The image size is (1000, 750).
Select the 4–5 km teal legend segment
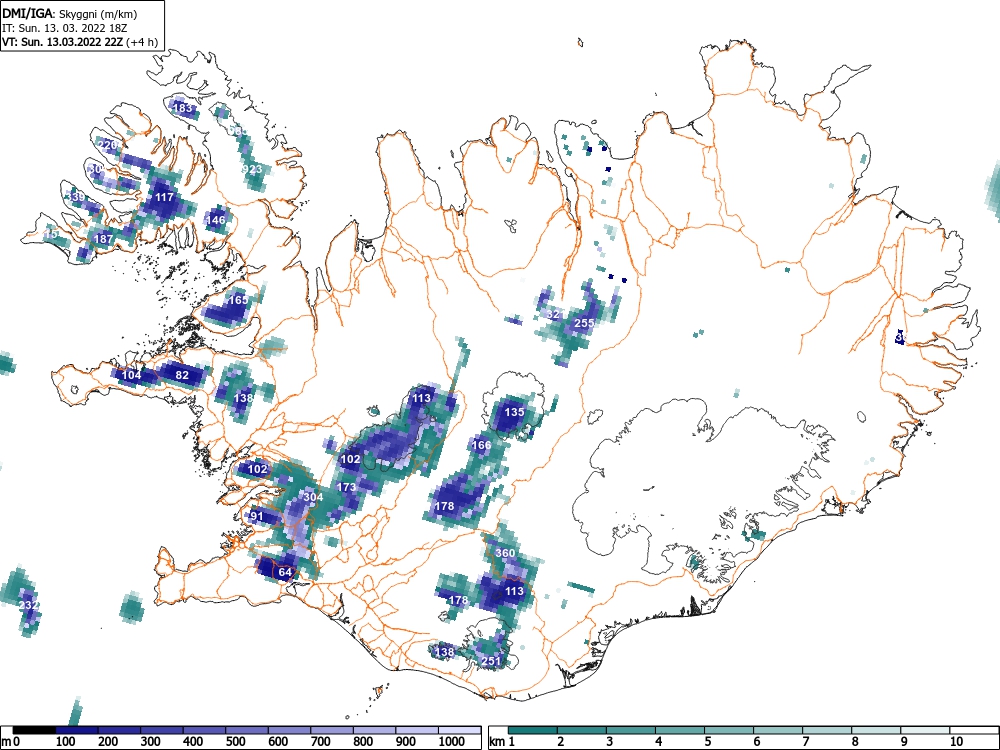680,730
